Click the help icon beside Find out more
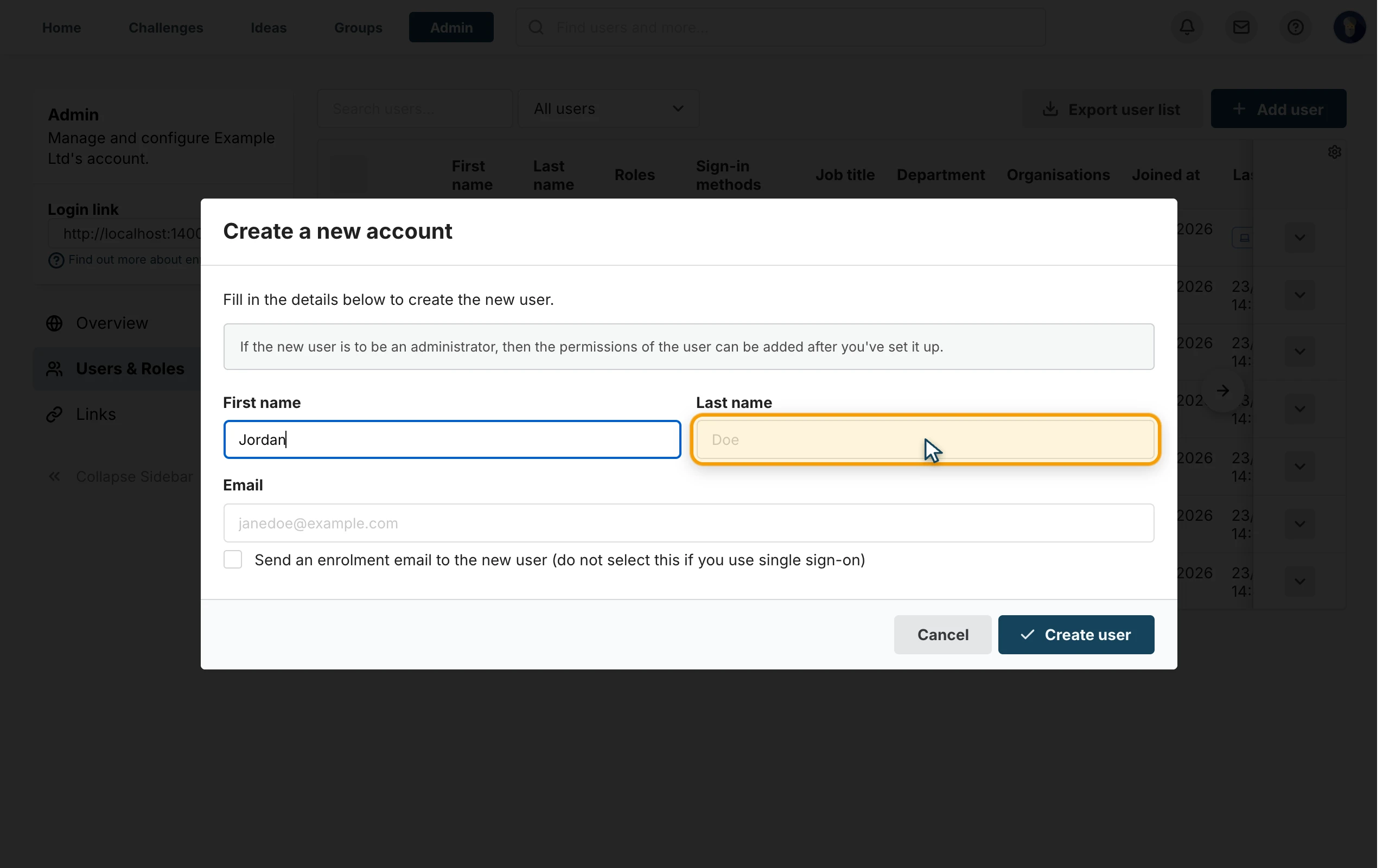This screenshot has height=868, width=1389. [56, 260]
